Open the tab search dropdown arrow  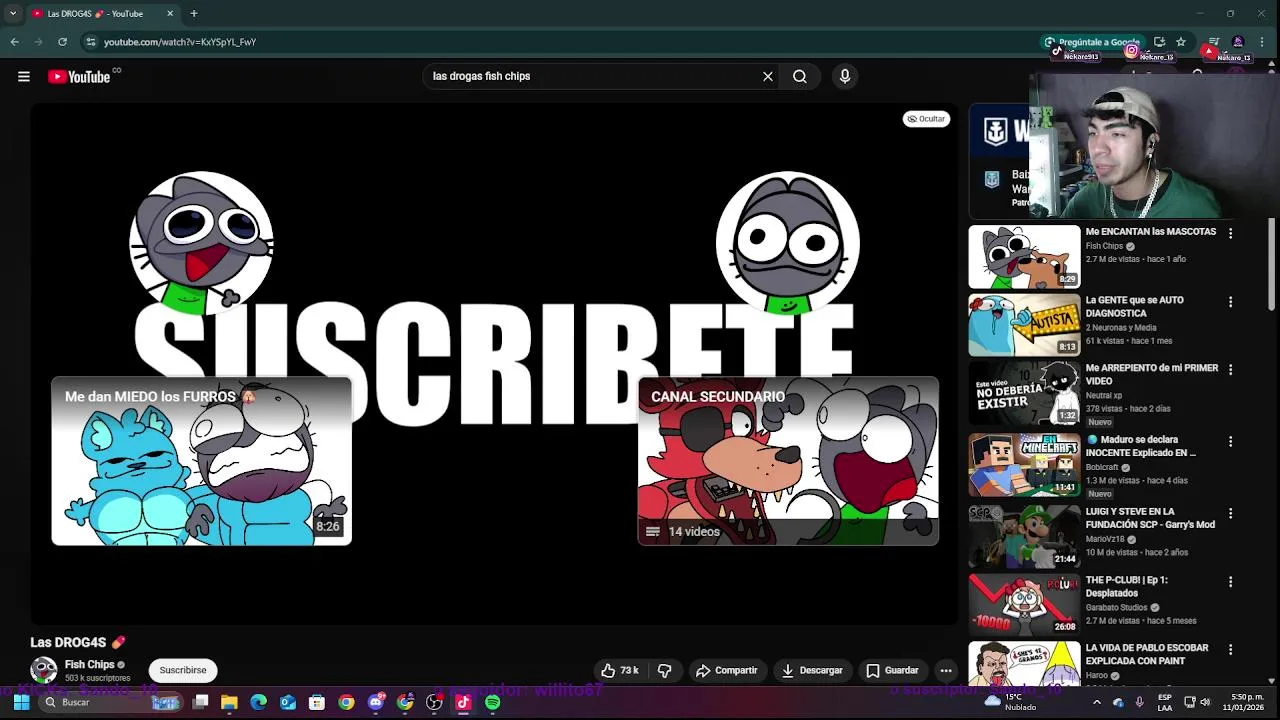(12, 14)
